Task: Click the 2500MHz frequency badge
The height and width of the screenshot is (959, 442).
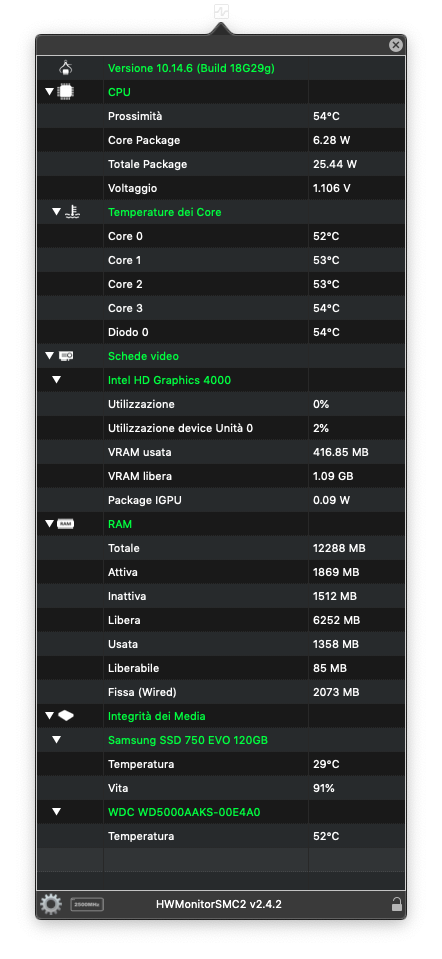Action: click(87, 903)
